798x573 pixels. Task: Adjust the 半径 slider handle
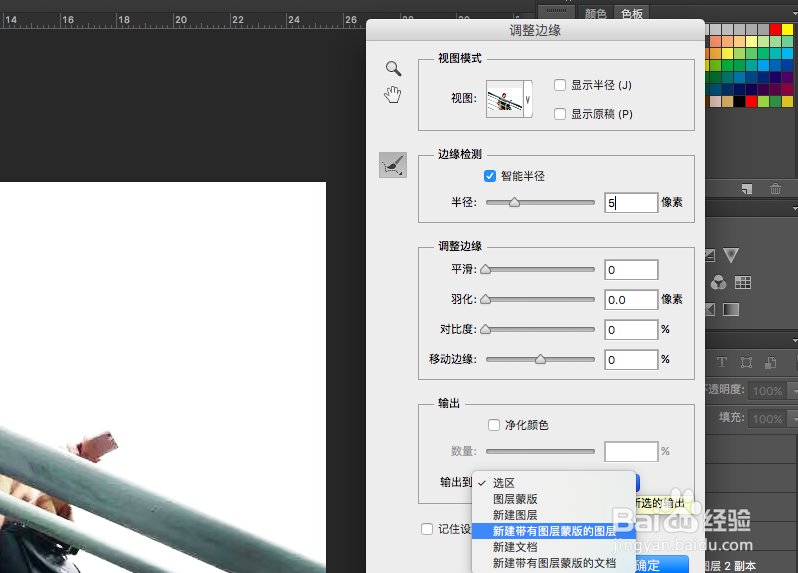tap(515, 203)
